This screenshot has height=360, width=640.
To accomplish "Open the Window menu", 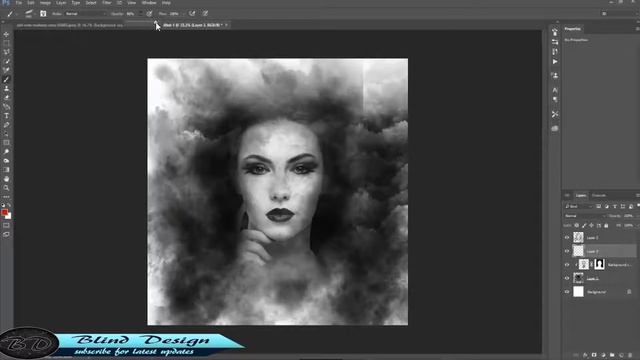I will tap(149, 3).
